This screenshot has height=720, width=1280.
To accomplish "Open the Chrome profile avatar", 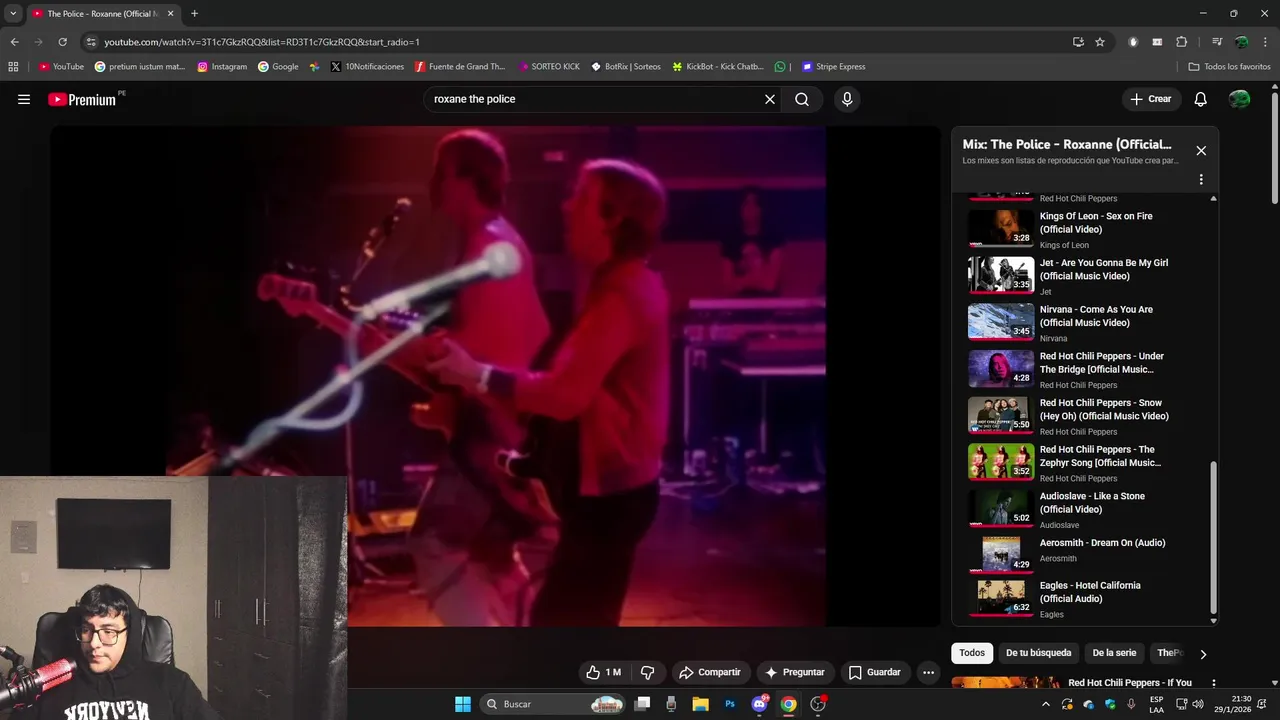I will [1241, 42].
